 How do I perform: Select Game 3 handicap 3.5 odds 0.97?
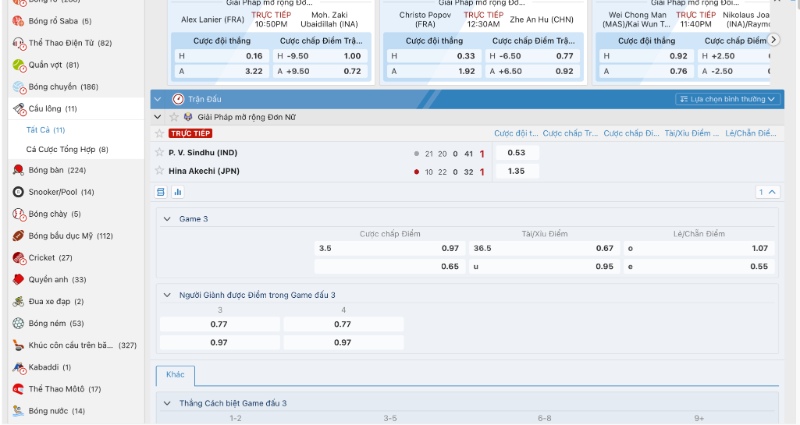(x=389, y=248)
